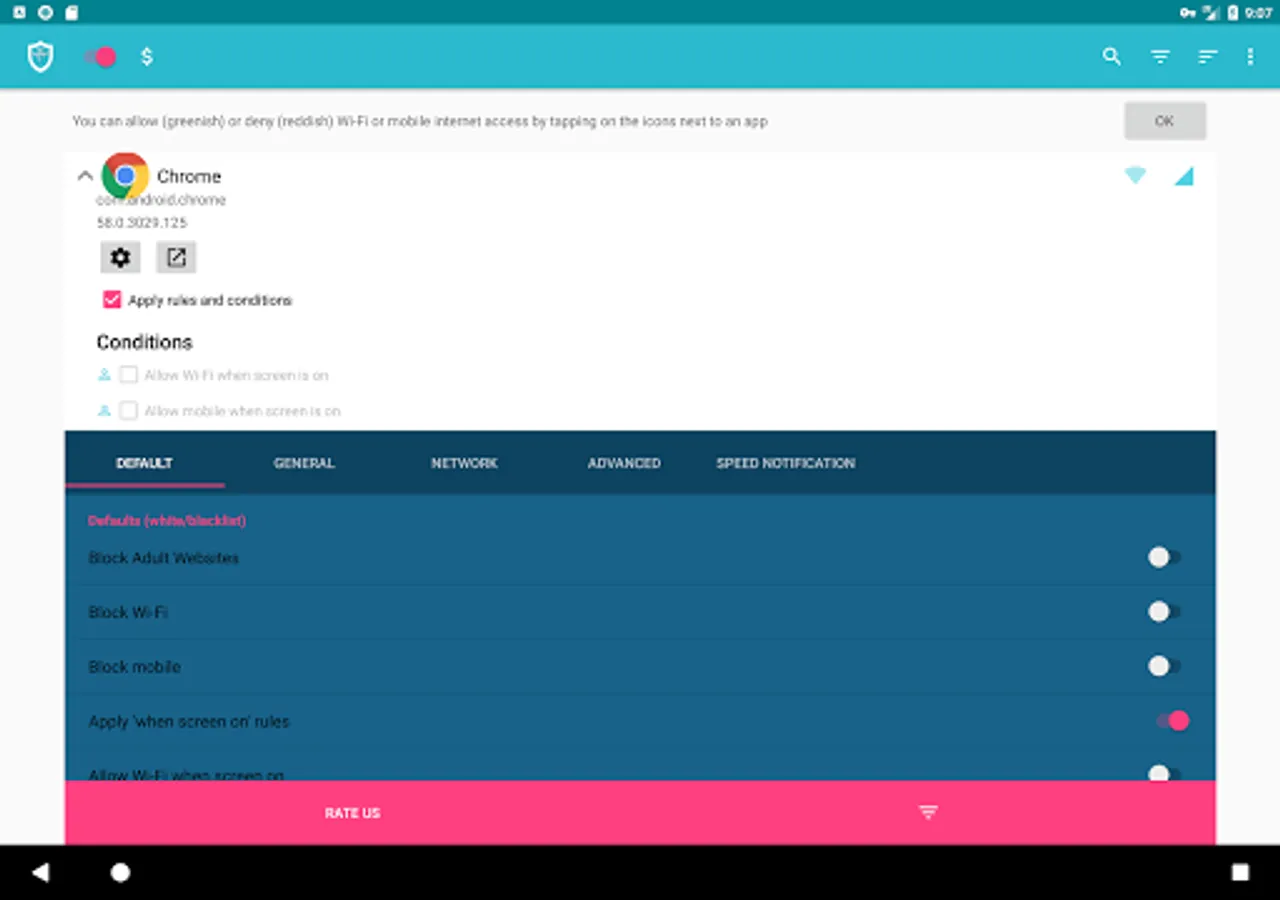Tap the Android recent apps button
The width and height of the screenshot is (1280, 900).
pos(1240,872)
